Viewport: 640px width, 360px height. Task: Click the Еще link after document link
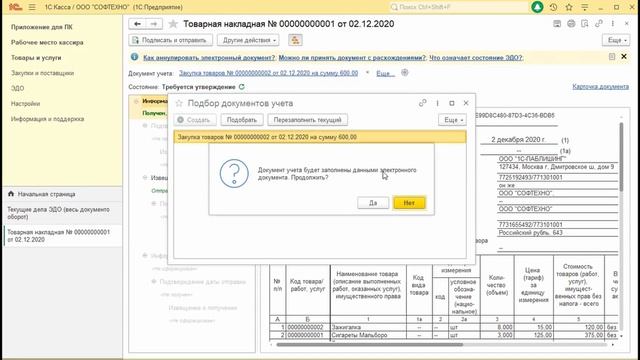coord(385,73)
